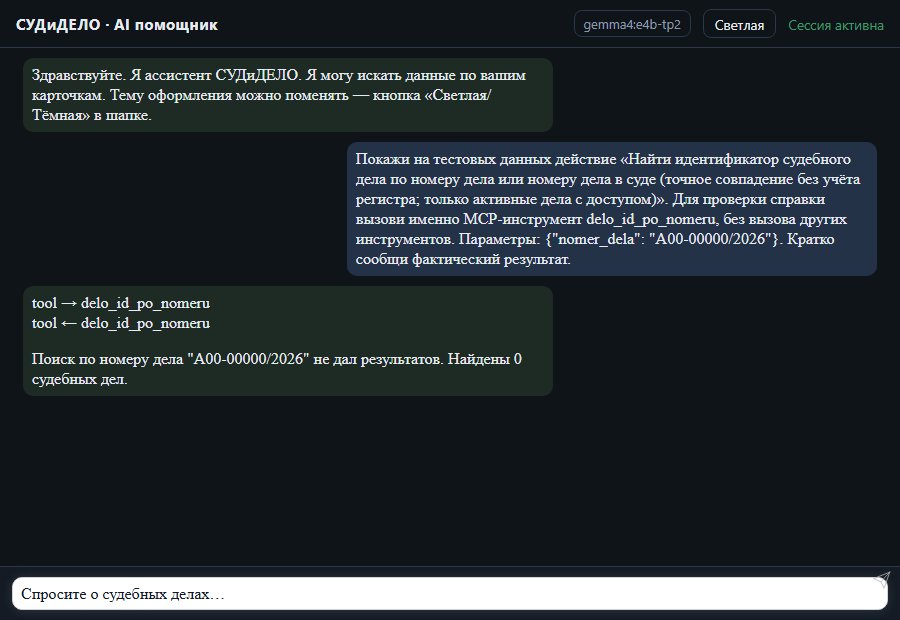Click the user message starting with Покажи на тестовых данных
Viewport: 900px width, 620px height.
coord(612,209)
